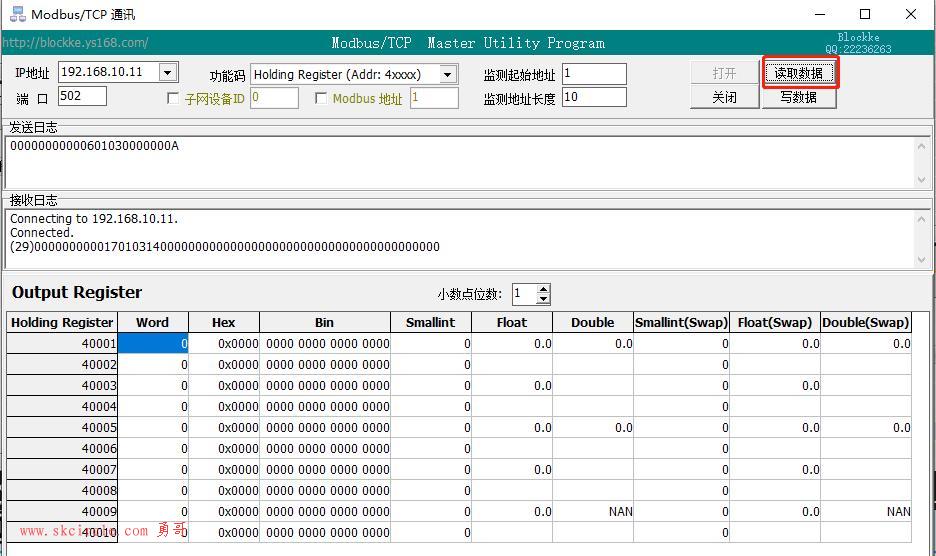Select register row 40008
The height and width of the screenshot is (556, 936).
coord(62,490)
